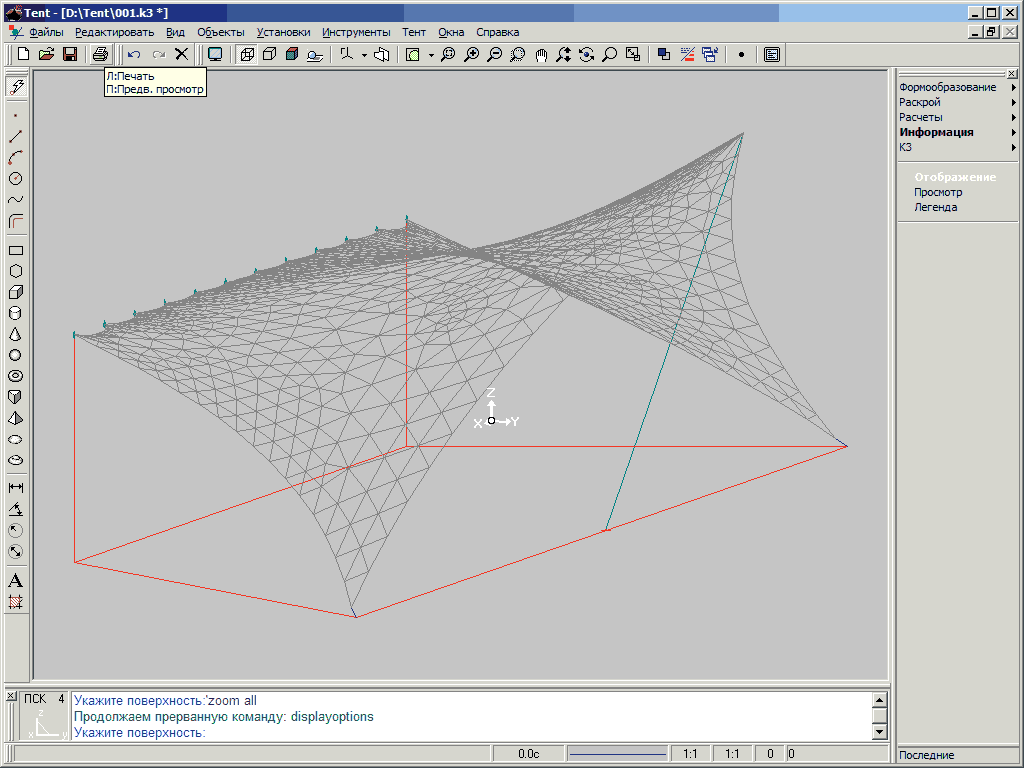
Task: Click the zoom in magnifier icon
Action: [x=471, y=54]
